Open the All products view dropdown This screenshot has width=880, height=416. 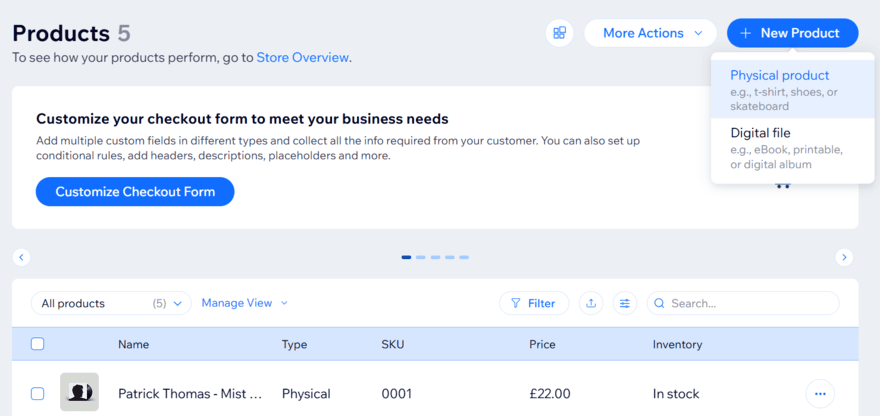point(111,303)
